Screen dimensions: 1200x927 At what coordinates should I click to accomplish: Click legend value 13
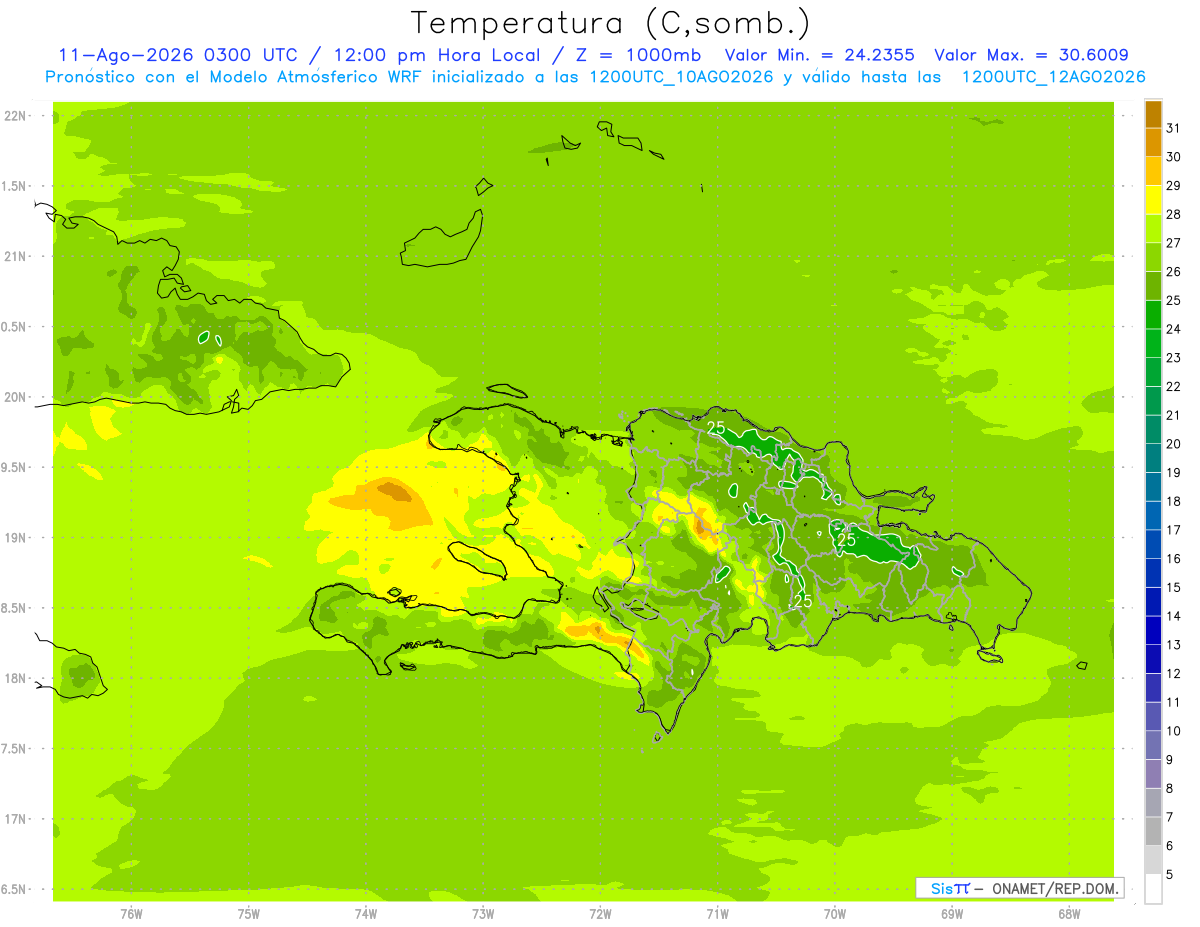pyautogui.click(x=1174, y=644)
